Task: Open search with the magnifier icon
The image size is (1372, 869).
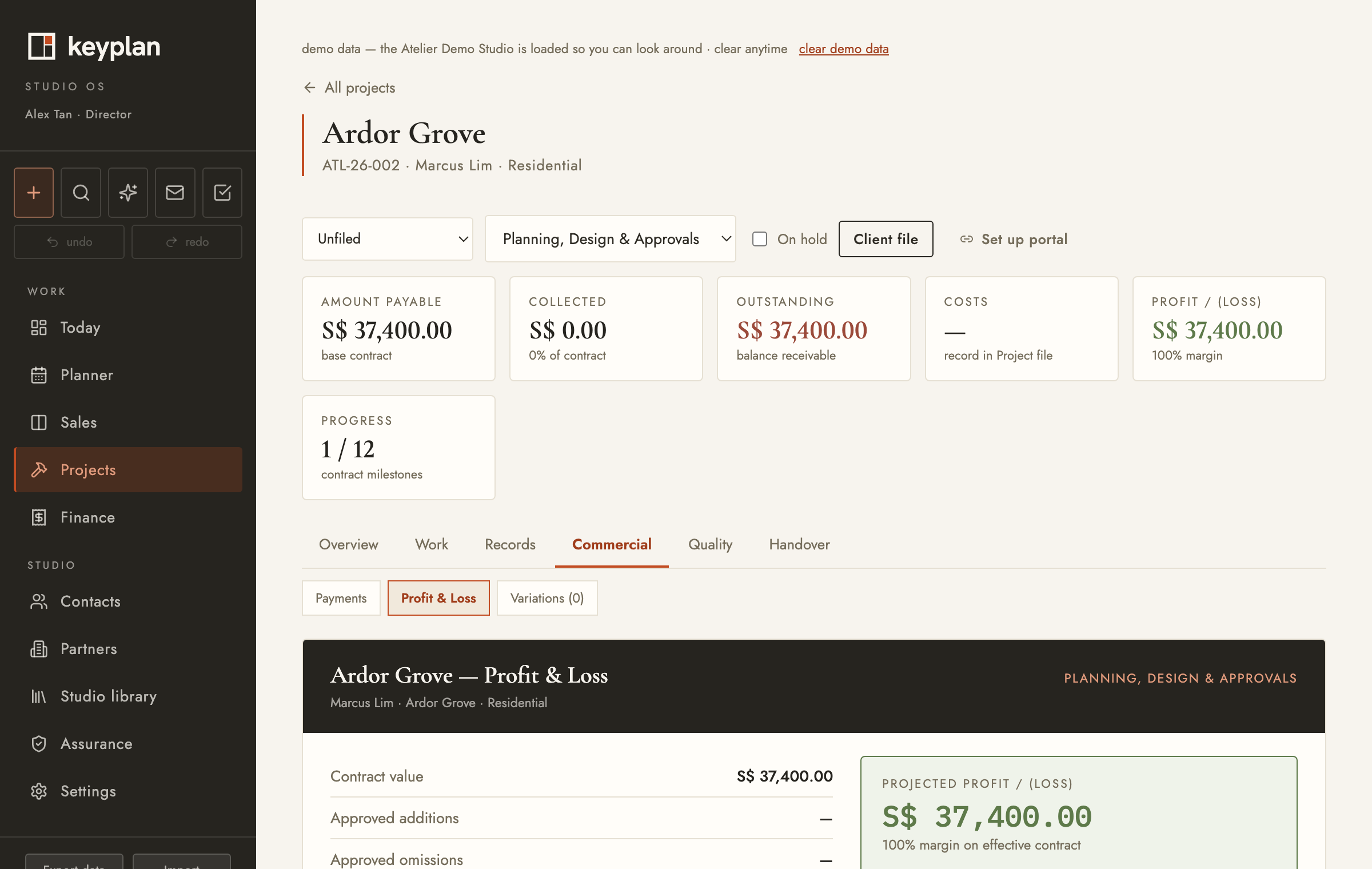Action: click(81, 193)
